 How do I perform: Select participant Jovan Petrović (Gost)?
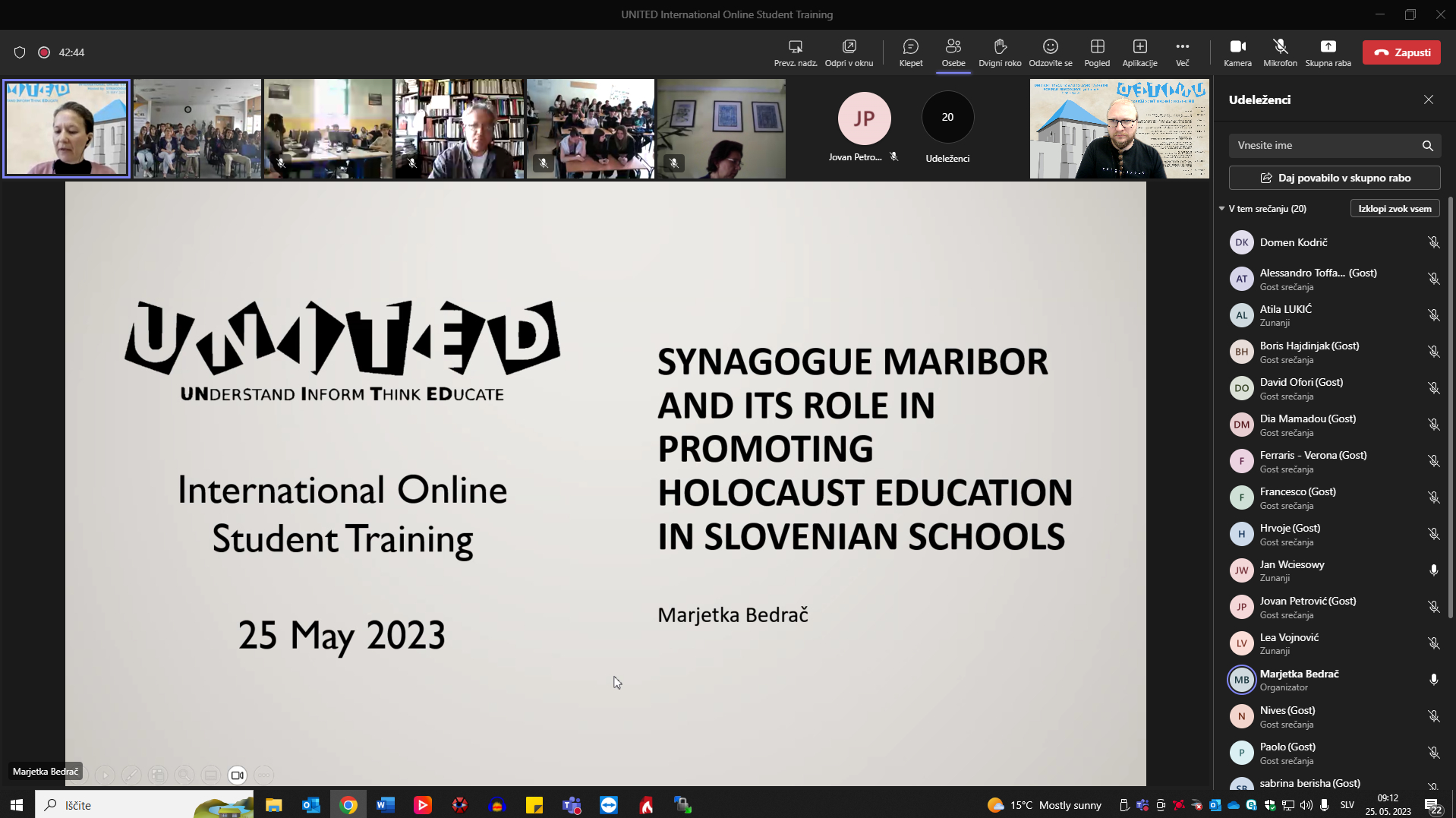tap(1332, 607)
